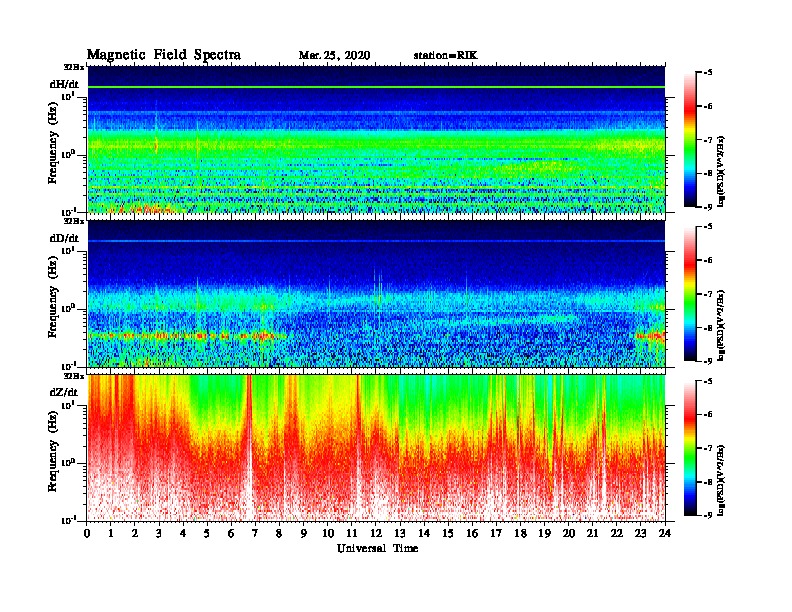This screenshot has width=792, height=612.
Task: Click the hour "19" tick label
Action: (544, 533)
